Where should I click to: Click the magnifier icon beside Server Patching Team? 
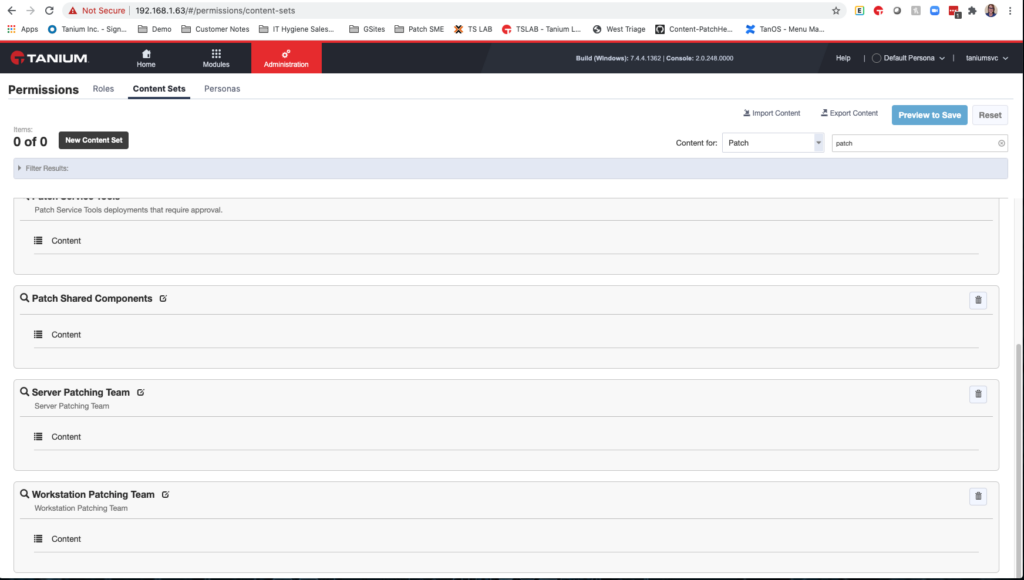coord(22,392)
